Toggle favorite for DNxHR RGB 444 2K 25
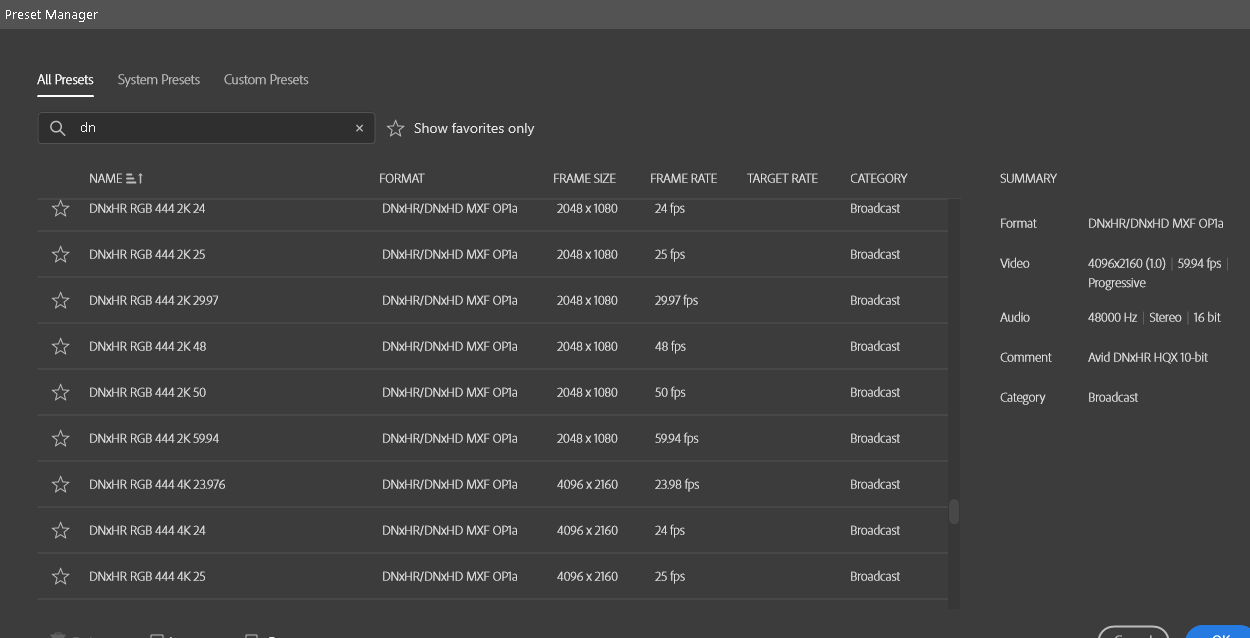 click(60, 254)
